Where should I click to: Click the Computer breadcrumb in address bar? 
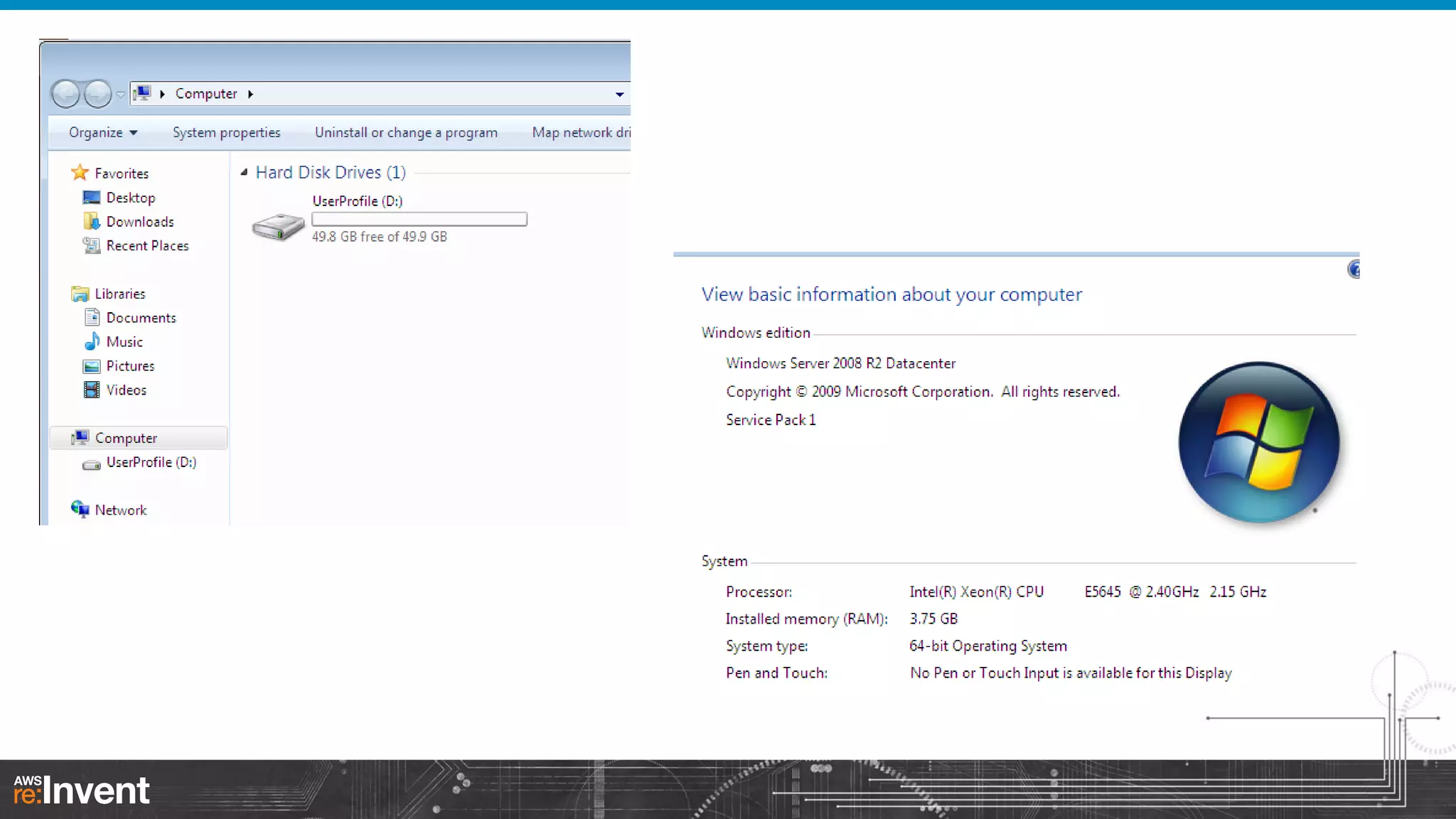point(206,94)
